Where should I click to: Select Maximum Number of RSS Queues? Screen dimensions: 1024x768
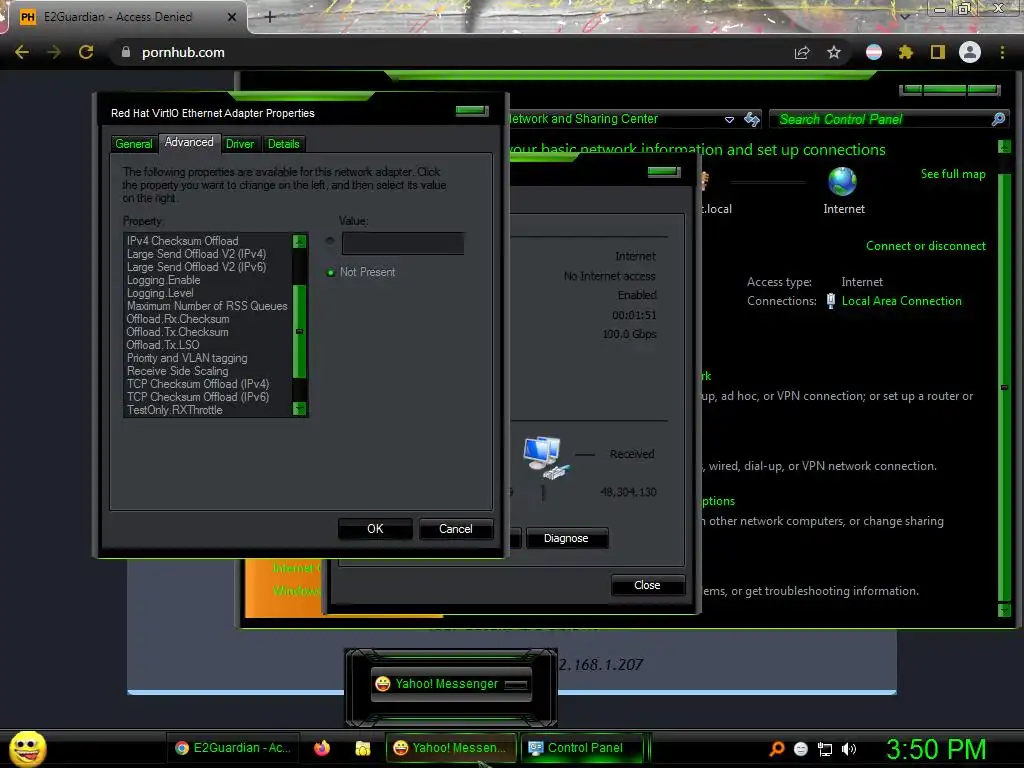(x=207, y=306)
